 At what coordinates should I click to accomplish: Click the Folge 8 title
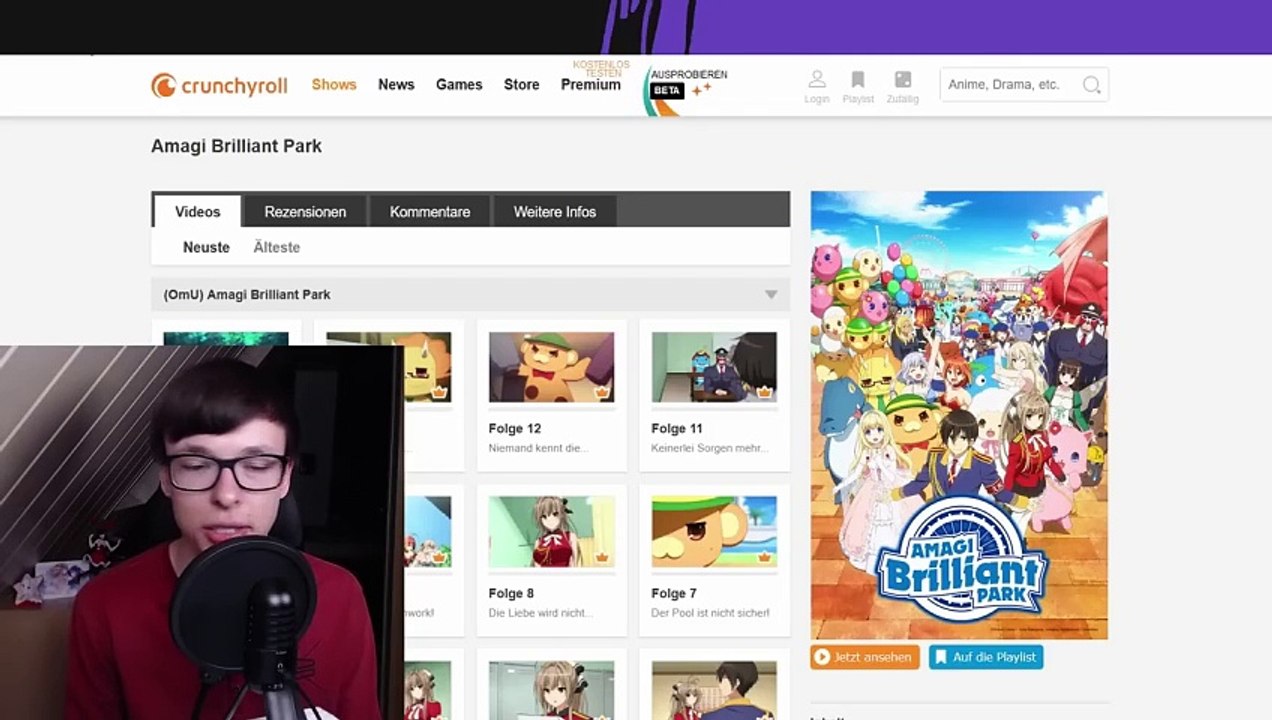tap(511, 593)
